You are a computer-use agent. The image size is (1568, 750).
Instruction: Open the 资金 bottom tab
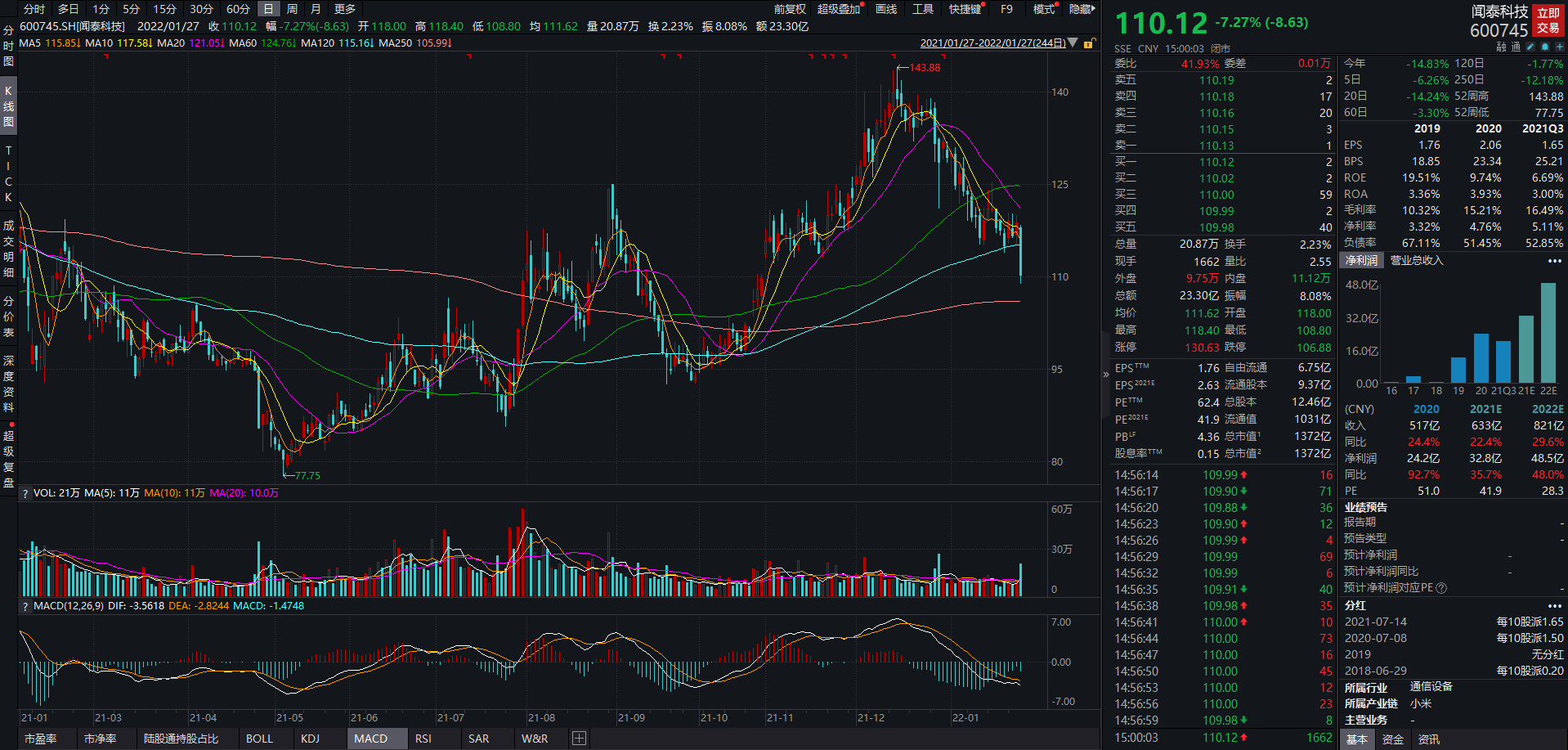click(1393, 739)
